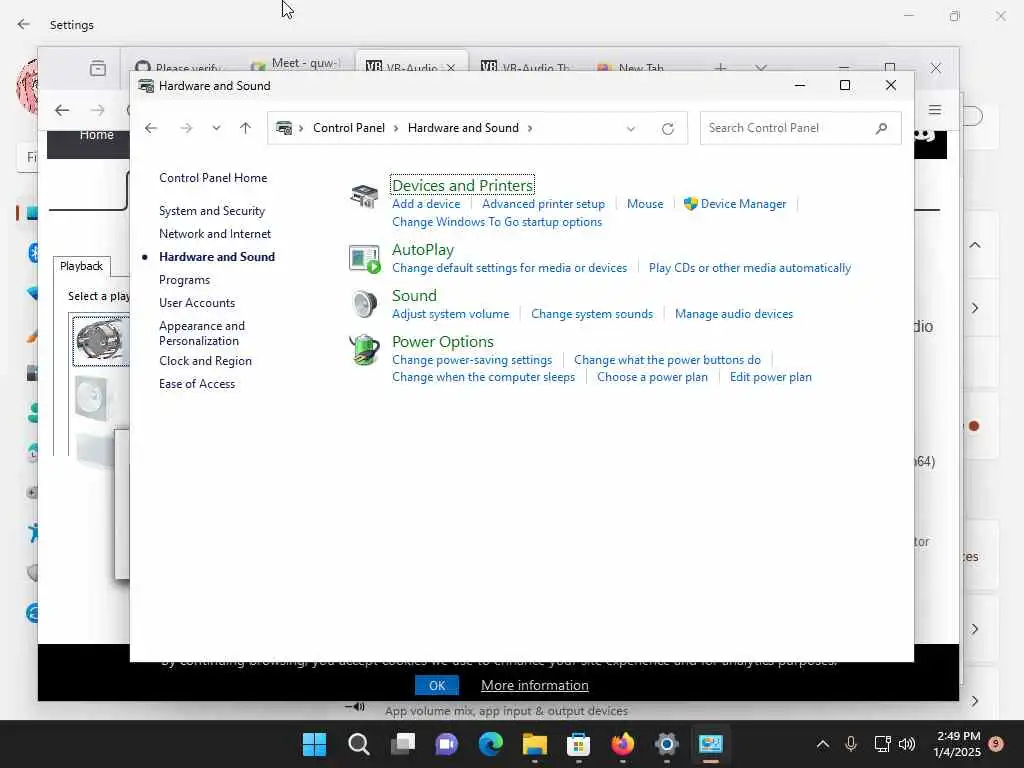Click Play CDs or other media automatically
This screenshot has height=768, width=1024.
(x=750, y=268)
